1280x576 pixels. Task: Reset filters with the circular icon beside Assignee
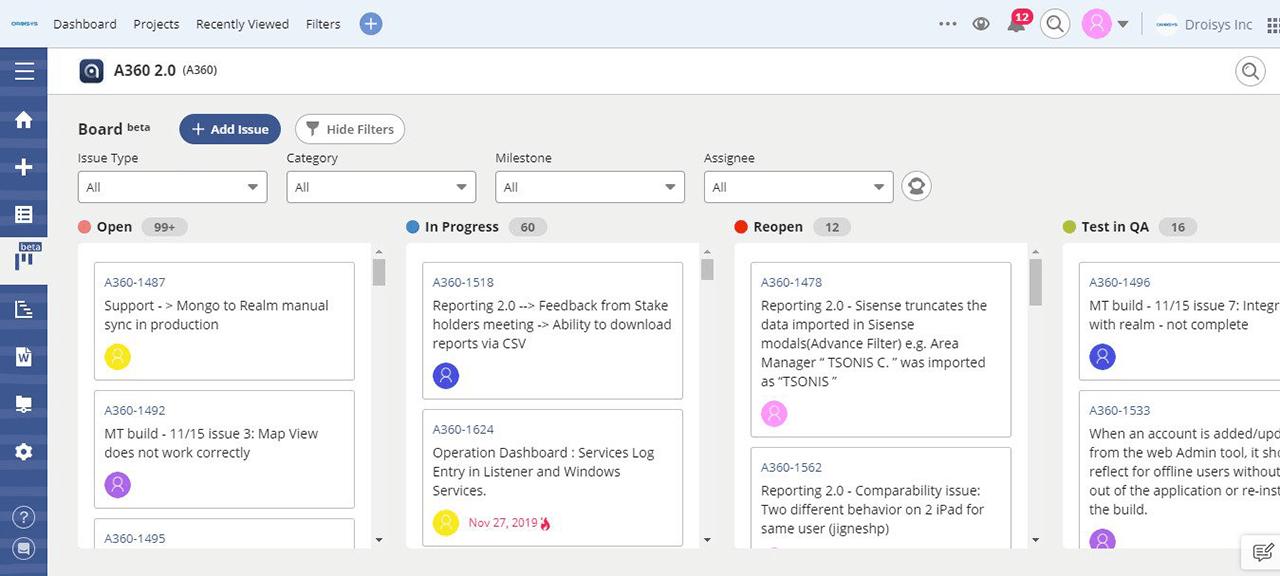(x=916, y=186)
